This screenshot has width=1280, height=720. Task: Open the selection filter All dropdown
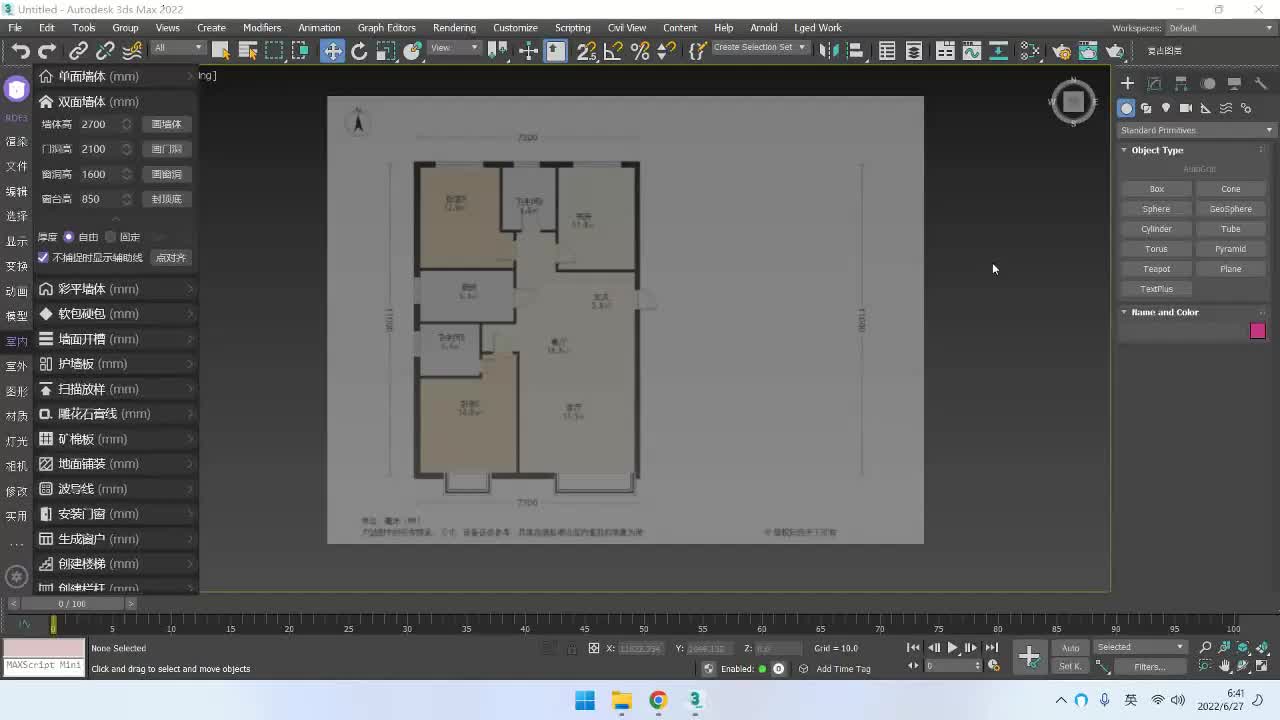coord(178,48)
